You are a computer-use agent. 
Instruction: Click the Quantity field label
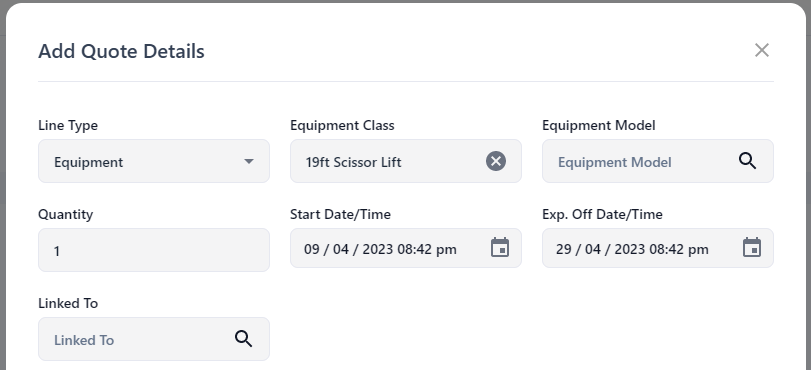(66, 214)
